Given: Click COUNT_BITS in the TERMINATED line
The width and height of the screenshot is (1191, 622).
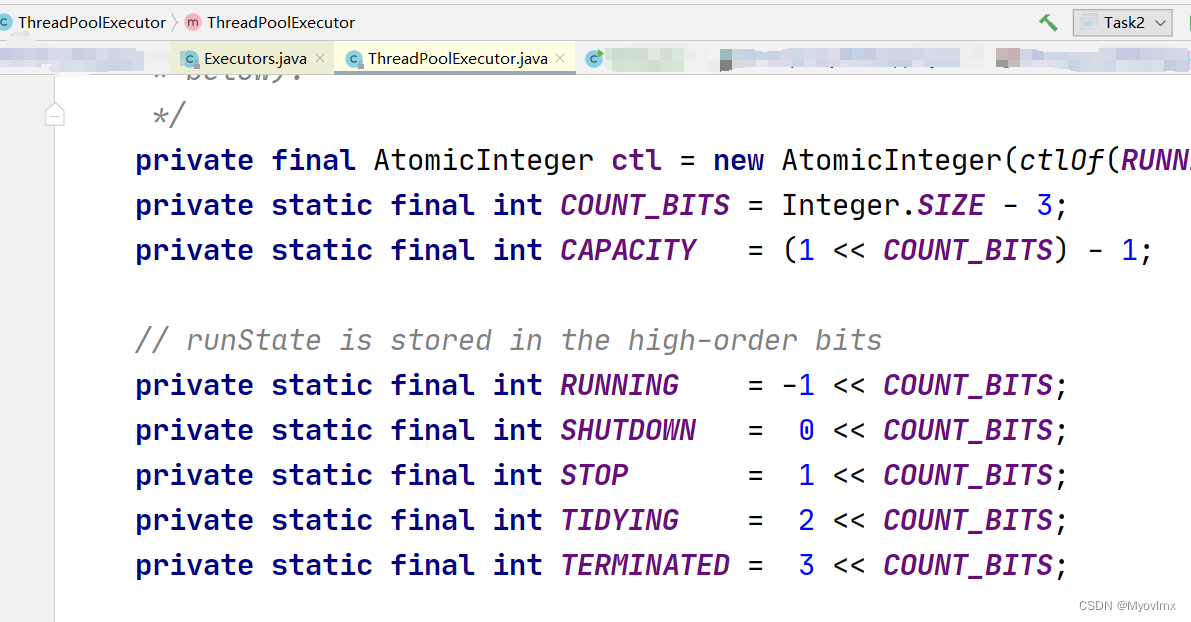Looking at the screenshot, I should point(968,564).
